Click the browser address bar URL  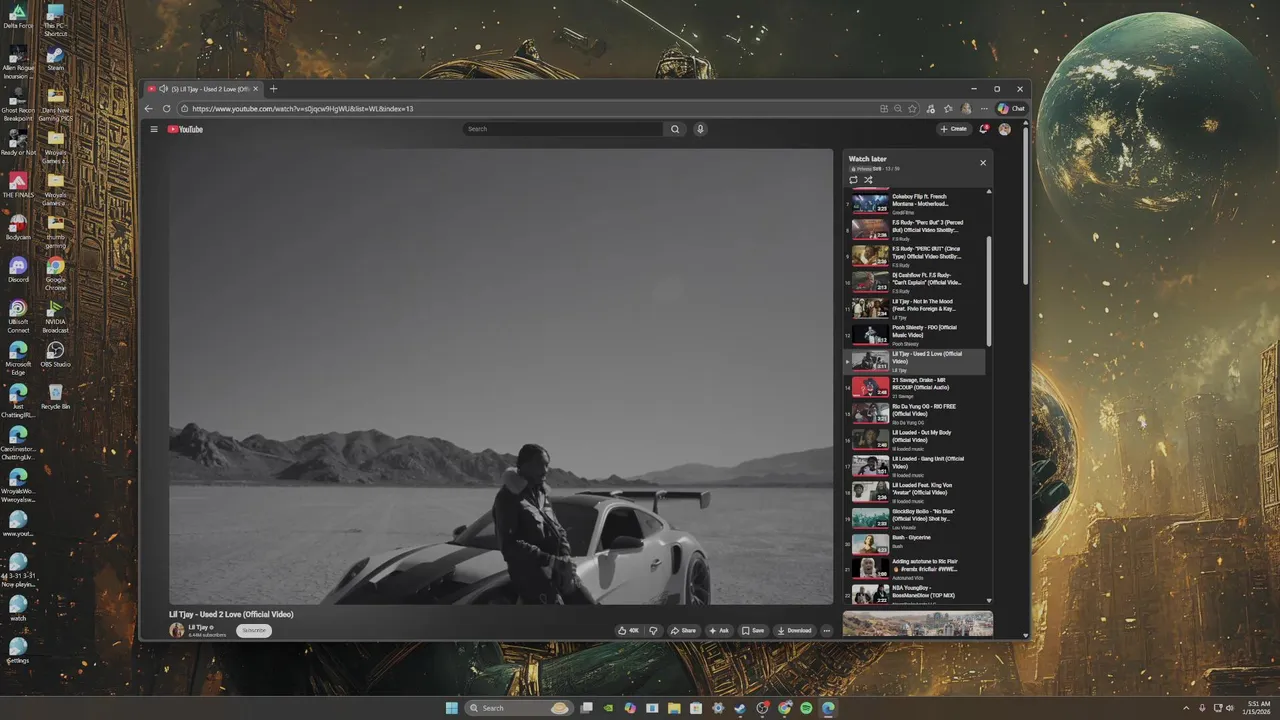[303, 108]
